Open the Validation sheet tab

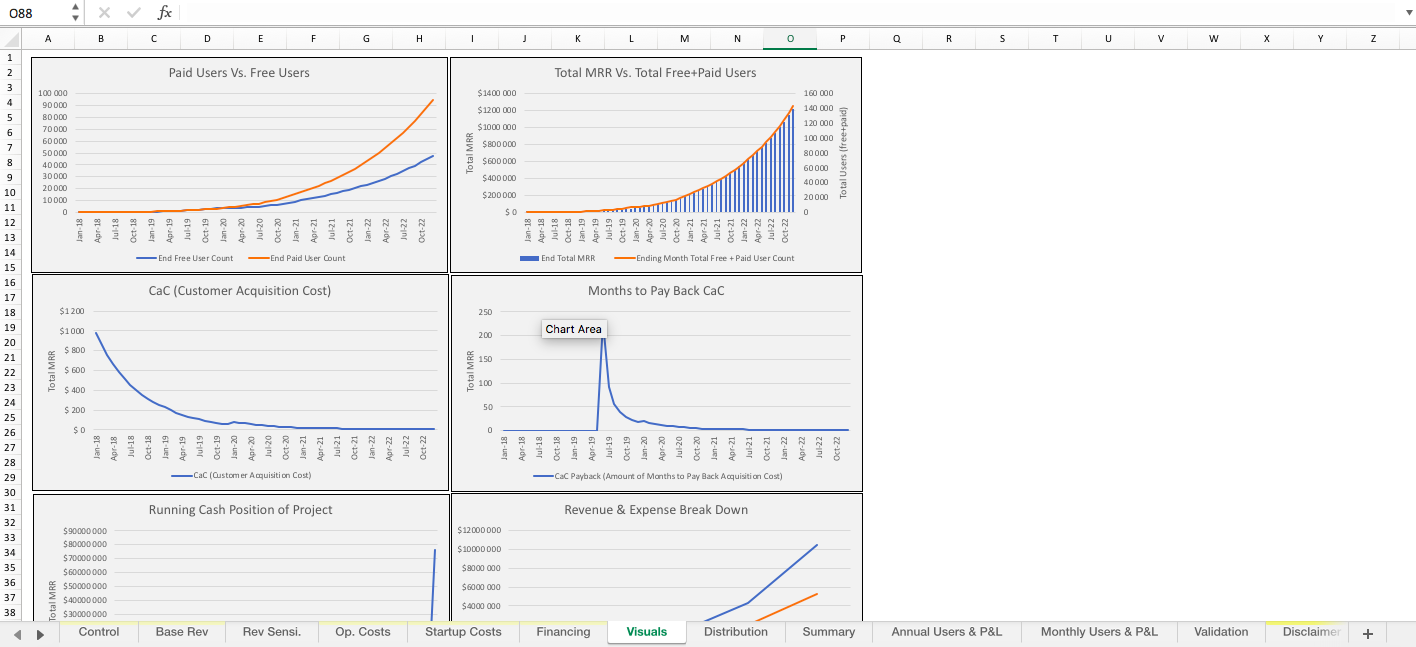pyautogui.click(x=1220, y=632)
